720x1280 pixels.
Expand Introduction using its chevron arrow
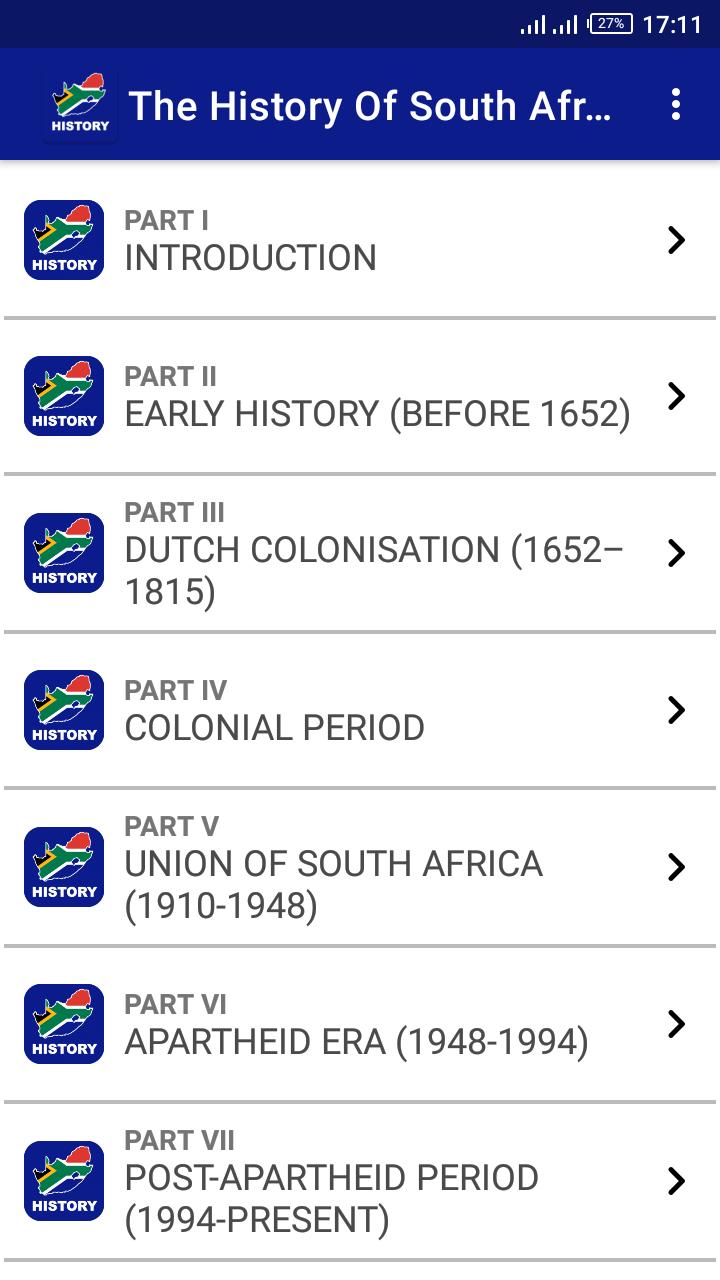(676, 240)
